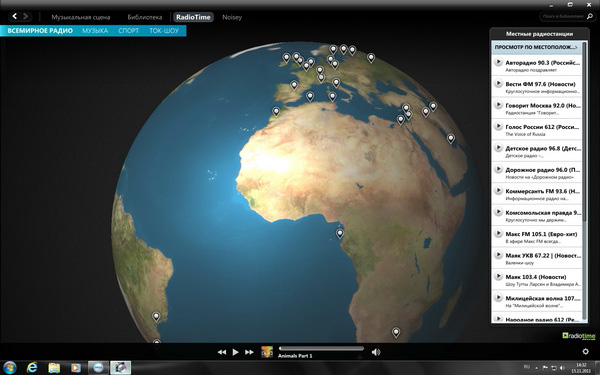Viewport: 600px width, 375px height.
Task: Go to previous track button
Action: (222, 352)
